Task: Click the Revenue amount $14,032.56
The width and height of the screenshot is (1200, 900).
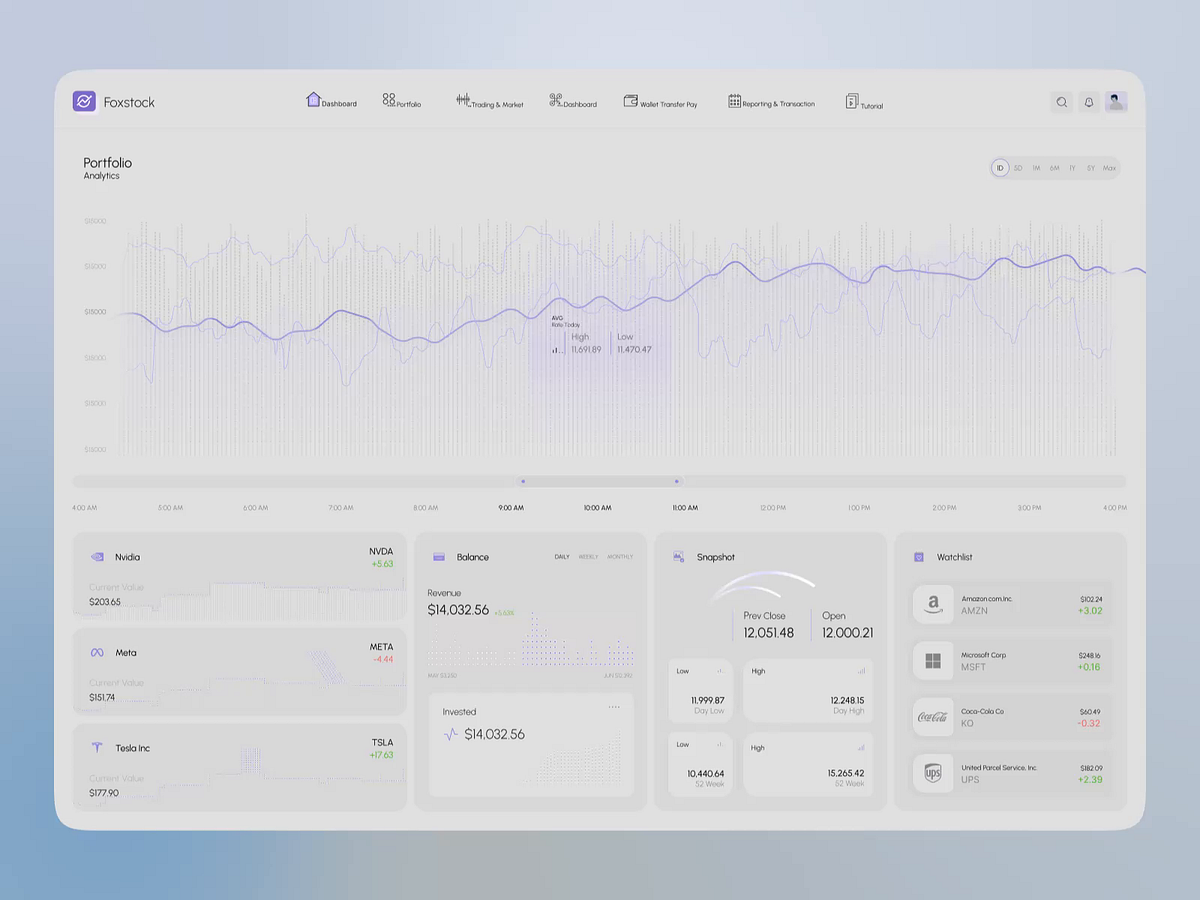Action: pyautogui.click(x=458, y=610)
